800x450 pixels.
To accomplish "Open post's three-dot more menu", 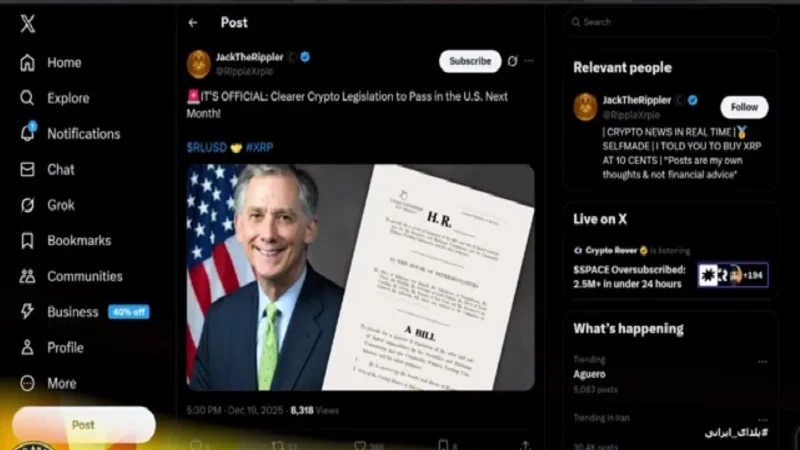I will coord(529,61).
